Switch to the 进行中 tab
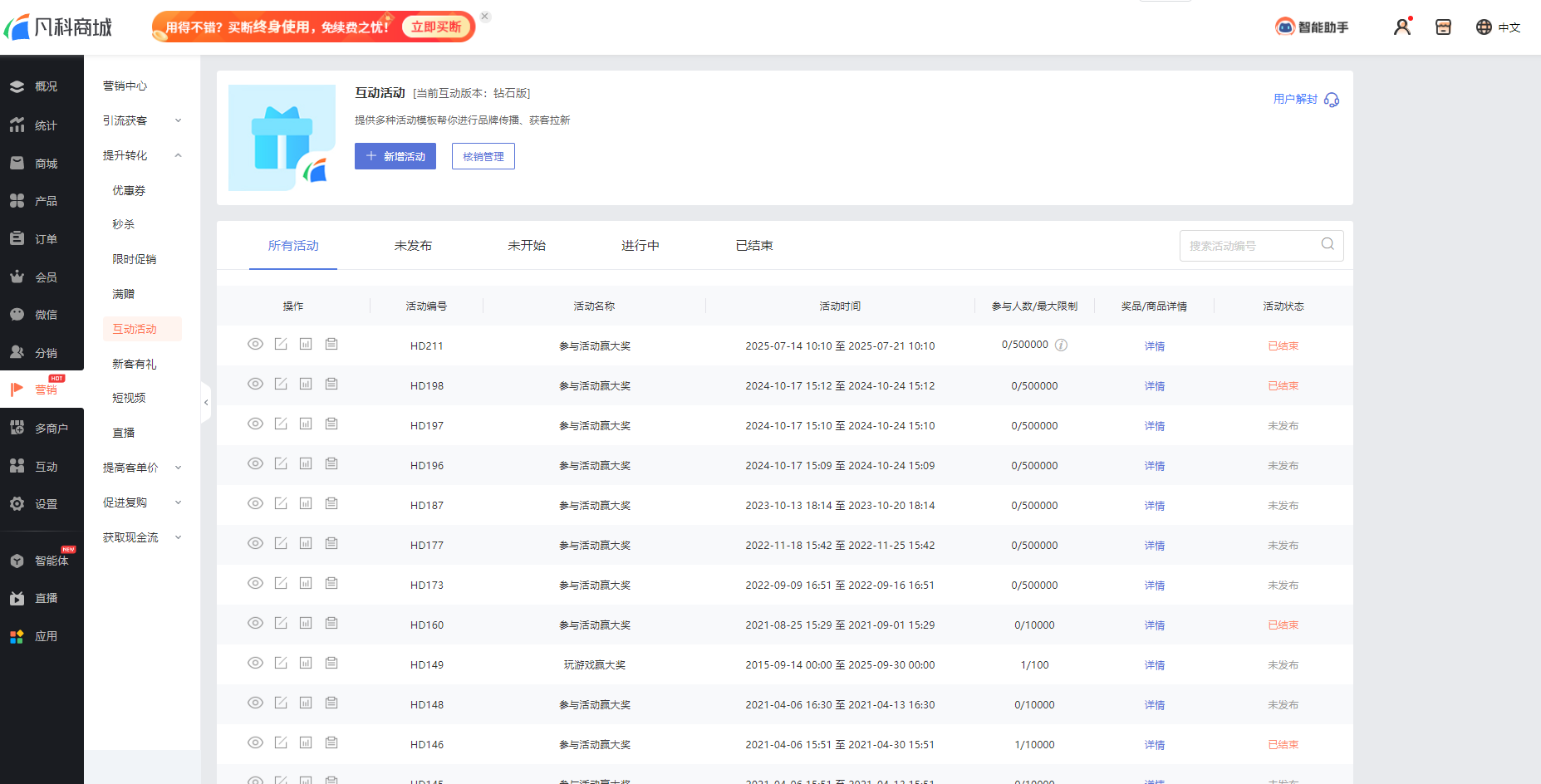 (640, 246)
